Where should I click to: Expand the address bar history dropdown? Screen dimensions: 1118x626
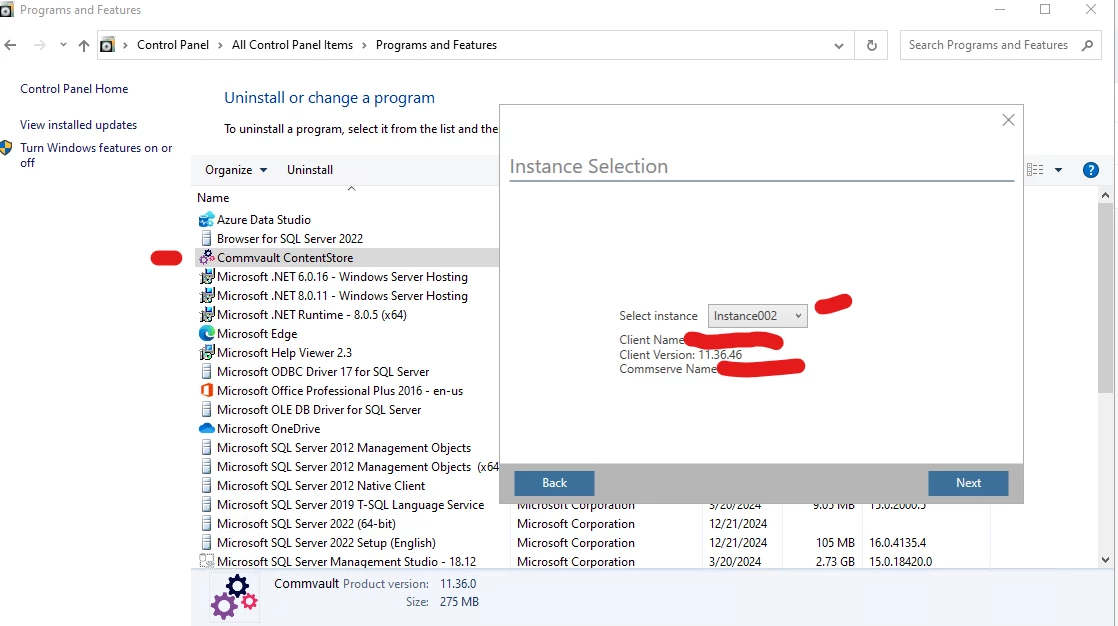pyautogui.click(x=838, y=45)
